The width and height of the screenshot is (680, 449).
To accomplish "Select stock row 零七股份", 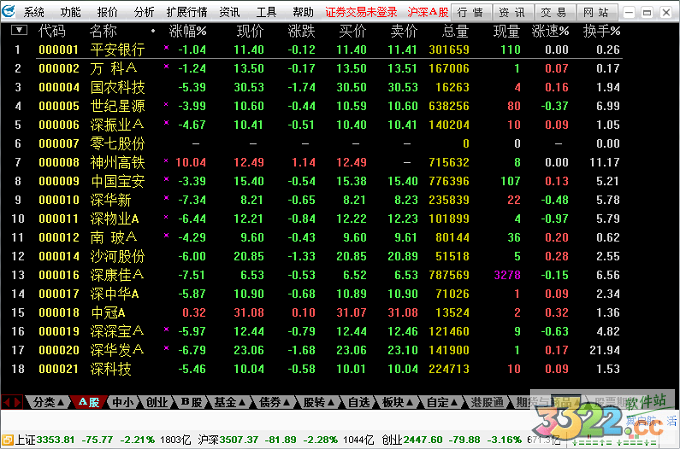I will click(317, 143).
